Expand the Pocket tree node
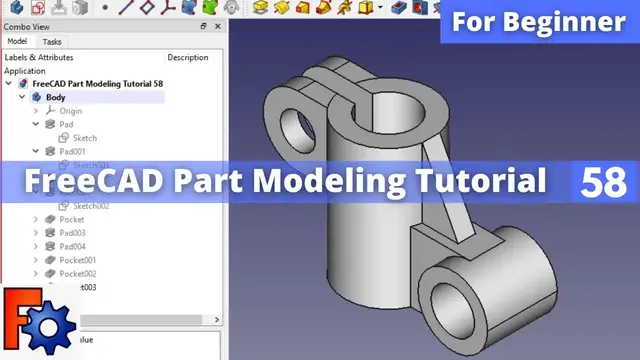640x360 pixels. tap(36, 220)
